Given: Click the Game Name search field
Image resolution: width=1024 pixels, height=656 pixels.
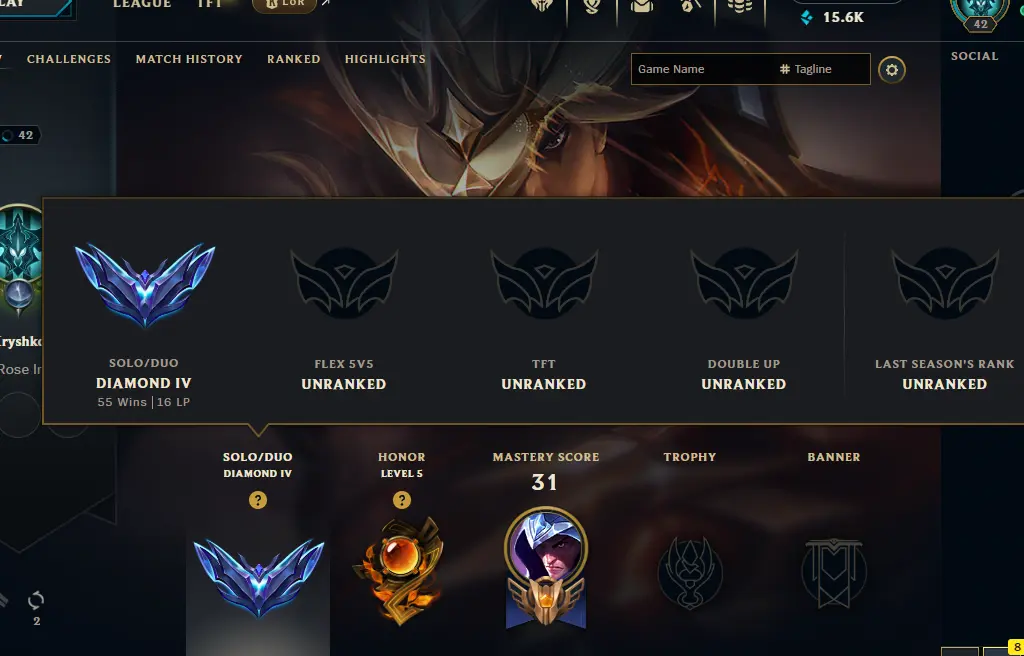Looking at the screenshot, I should click(704, 69).
